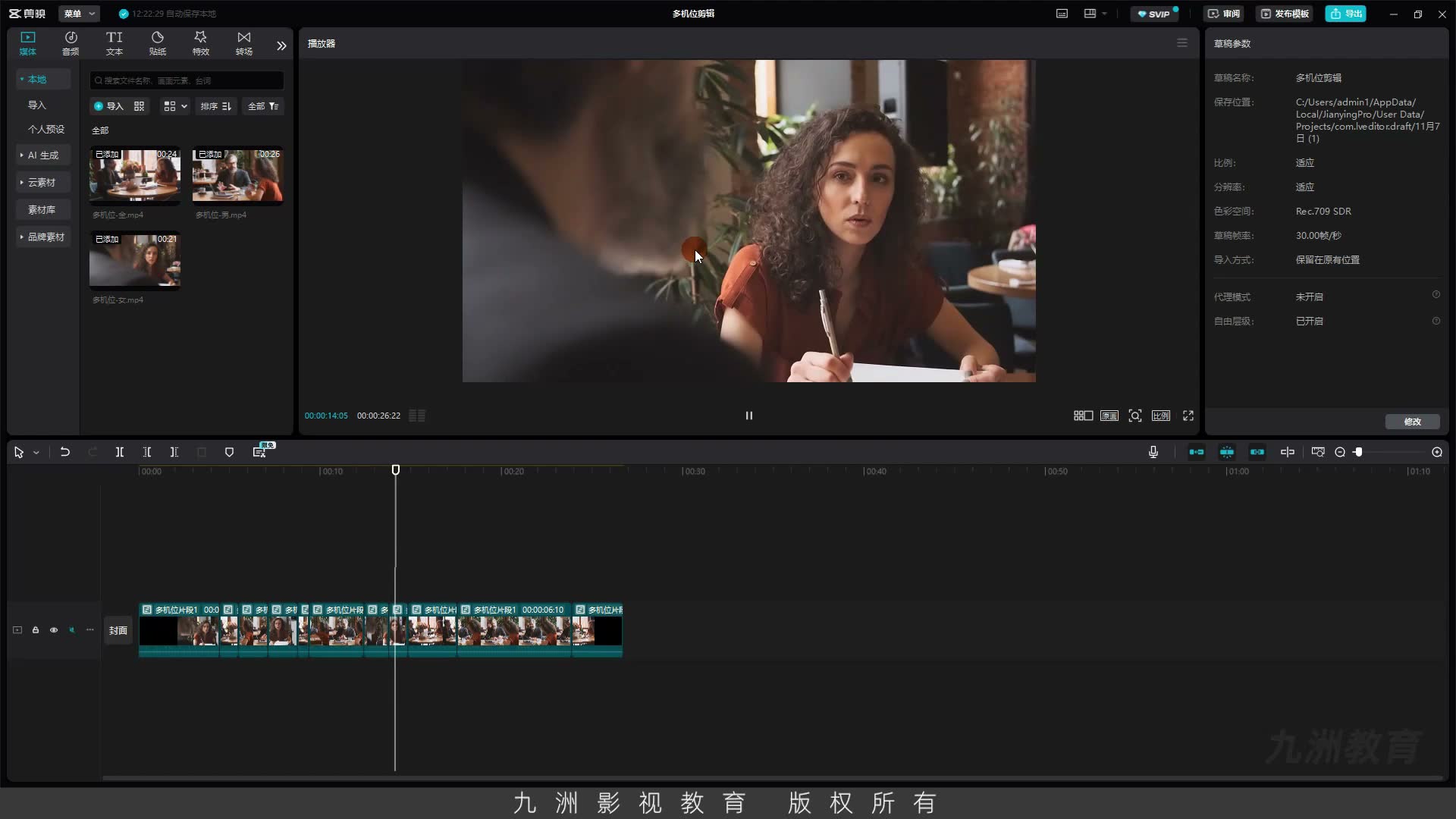This screenshot has width=1456, height=819.
Task: Select the split clip tool
Action: (x=120, y=452)
